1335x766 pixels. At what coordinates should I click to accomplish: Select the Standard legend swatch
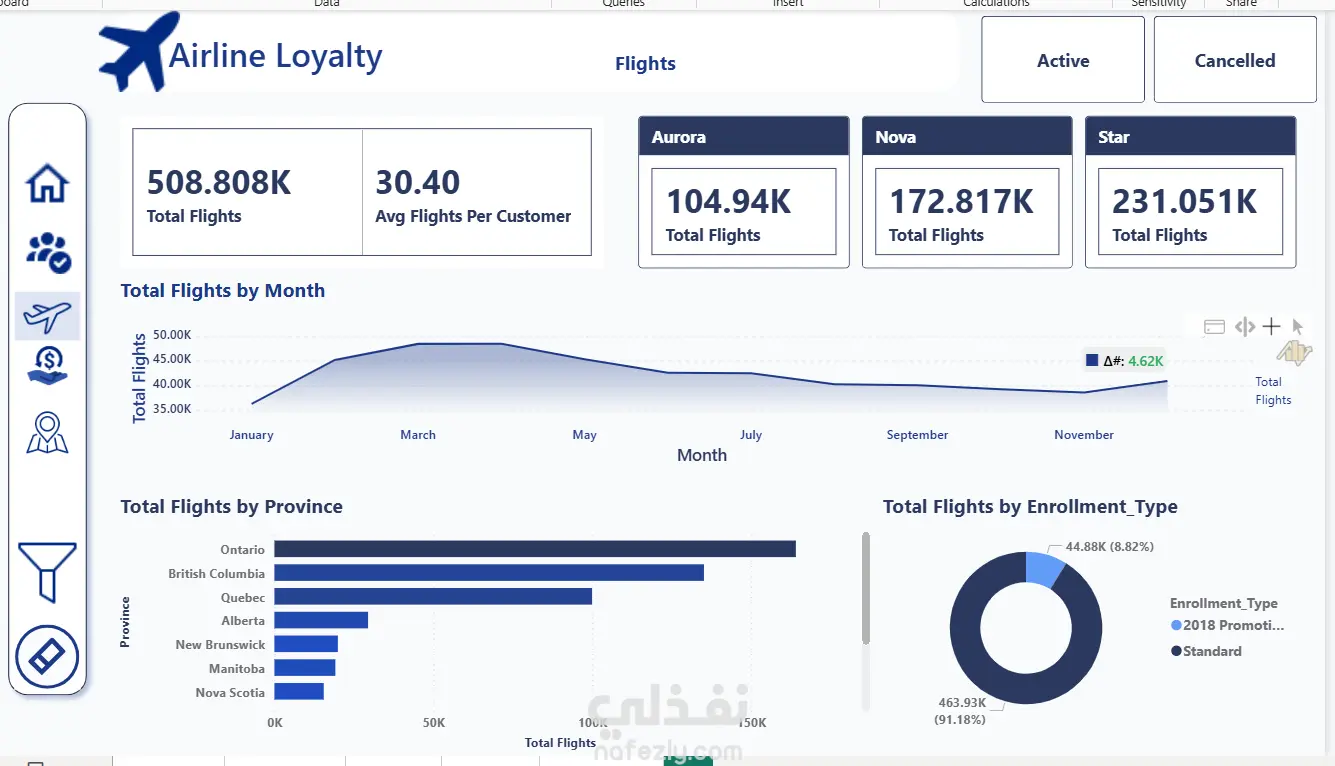click(x=1176, y=652)
